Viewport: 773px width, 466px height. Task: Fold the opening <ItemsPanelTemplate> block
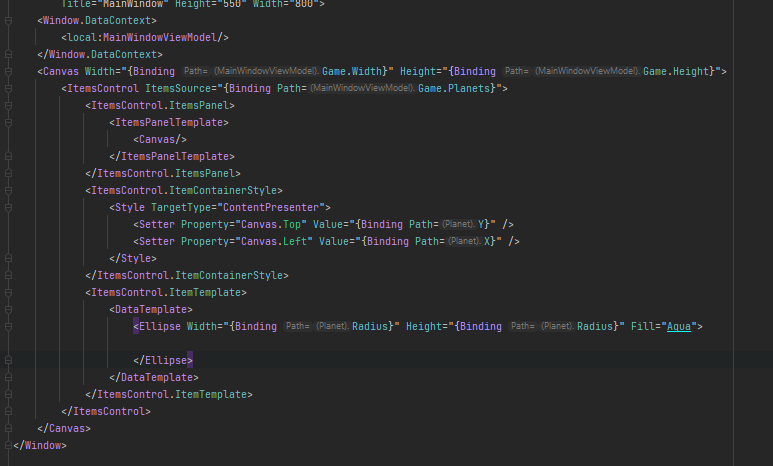tap(8, 123)
